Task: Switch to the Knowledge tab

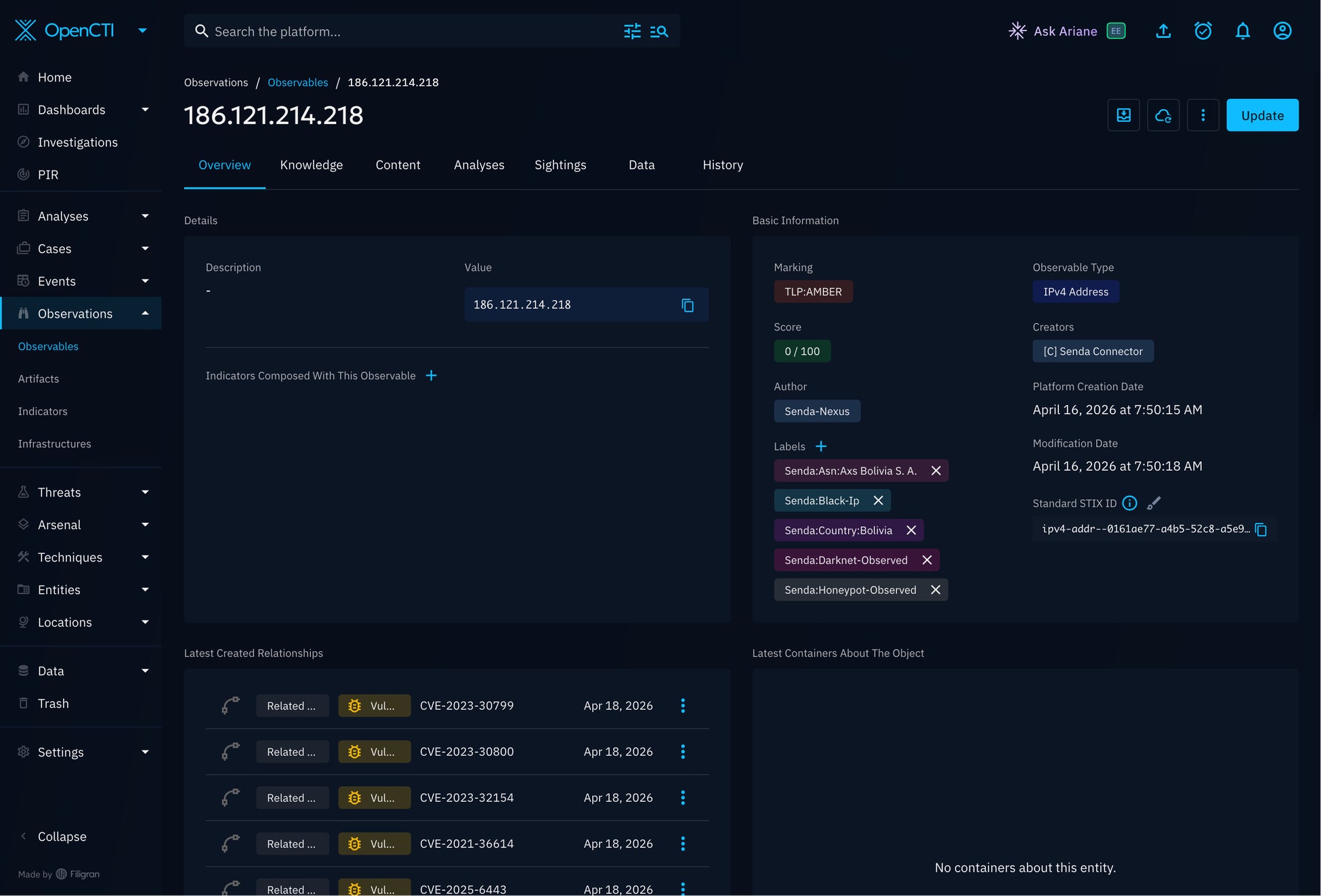Action: click(311, 165)
